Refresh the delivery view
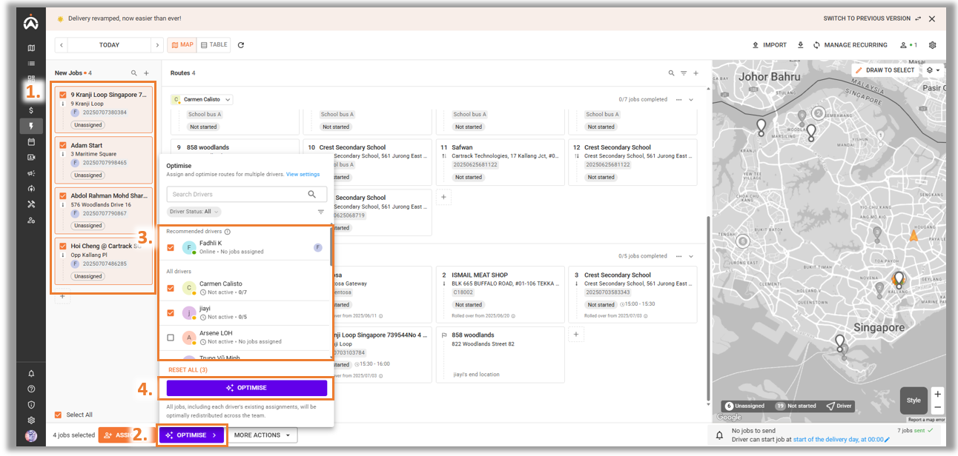958x456 pixels. coord(241,45)
